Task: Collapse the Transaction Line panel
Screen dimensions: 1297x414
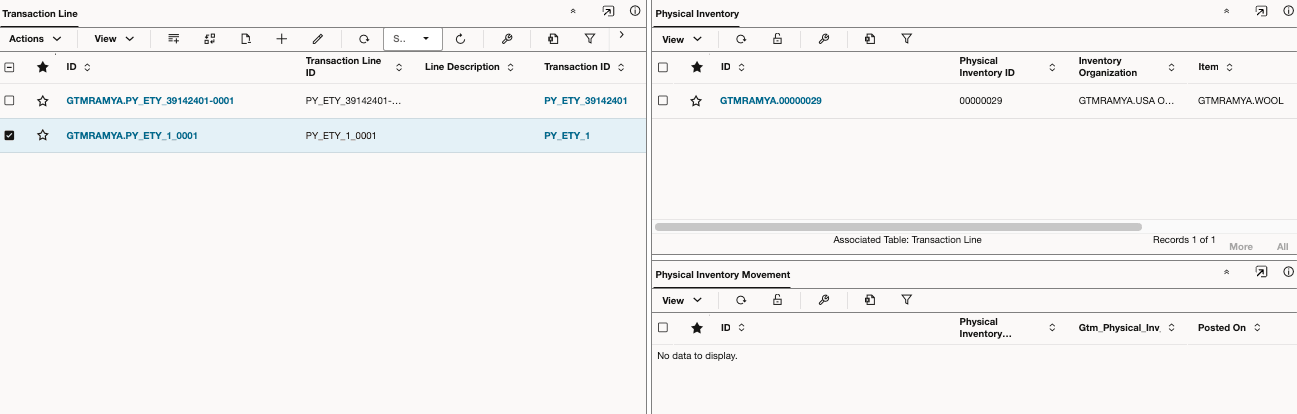Action: 573,11
